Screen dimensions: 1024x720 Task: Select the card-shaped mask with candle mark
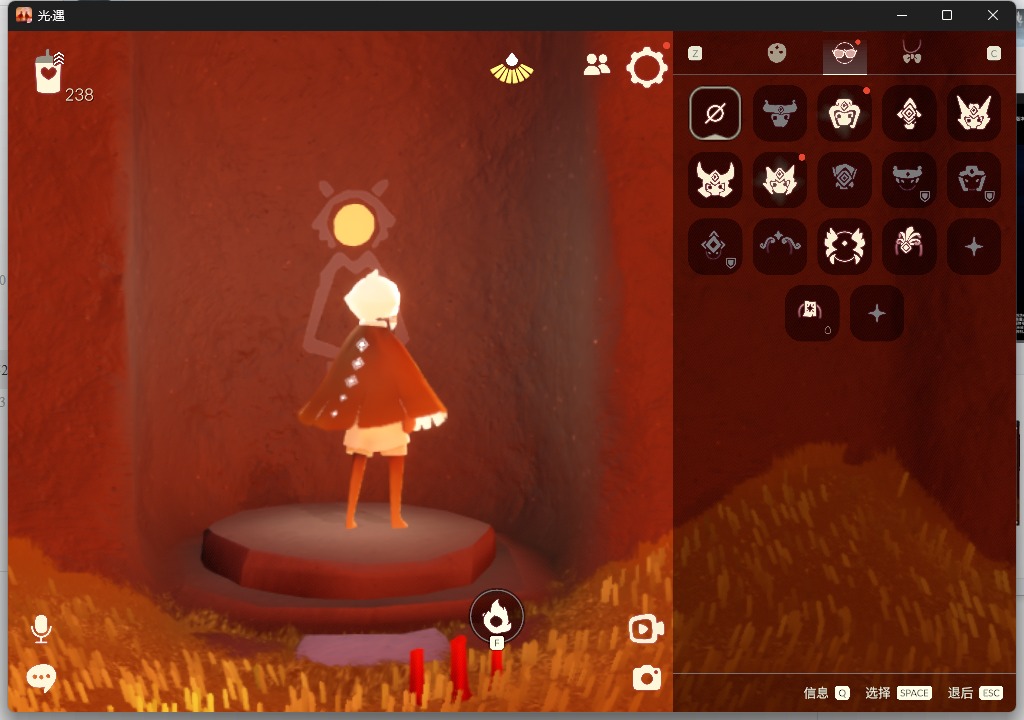(x=812, y=313)
